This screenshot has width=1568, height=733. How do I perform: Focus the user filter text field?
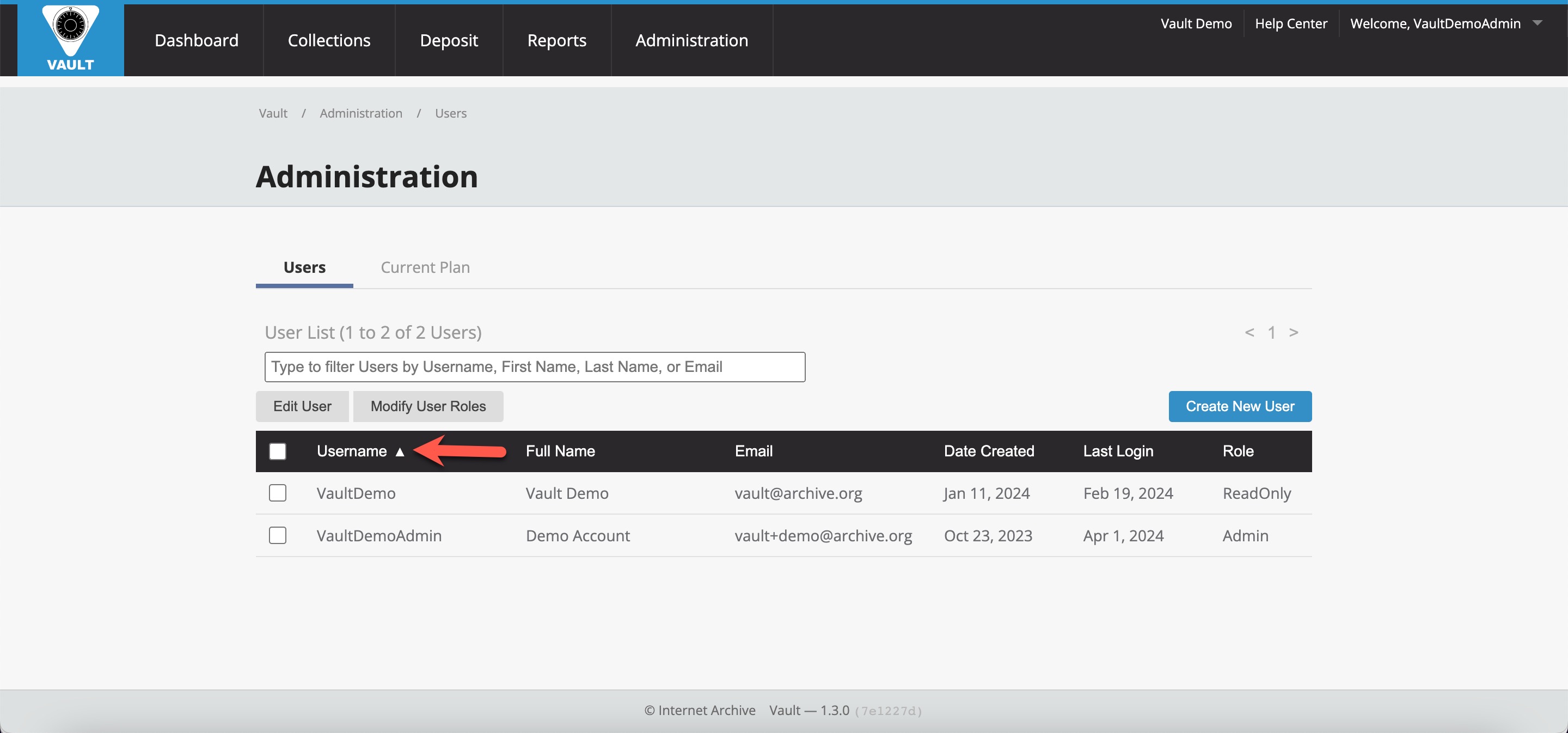[535, 367]
